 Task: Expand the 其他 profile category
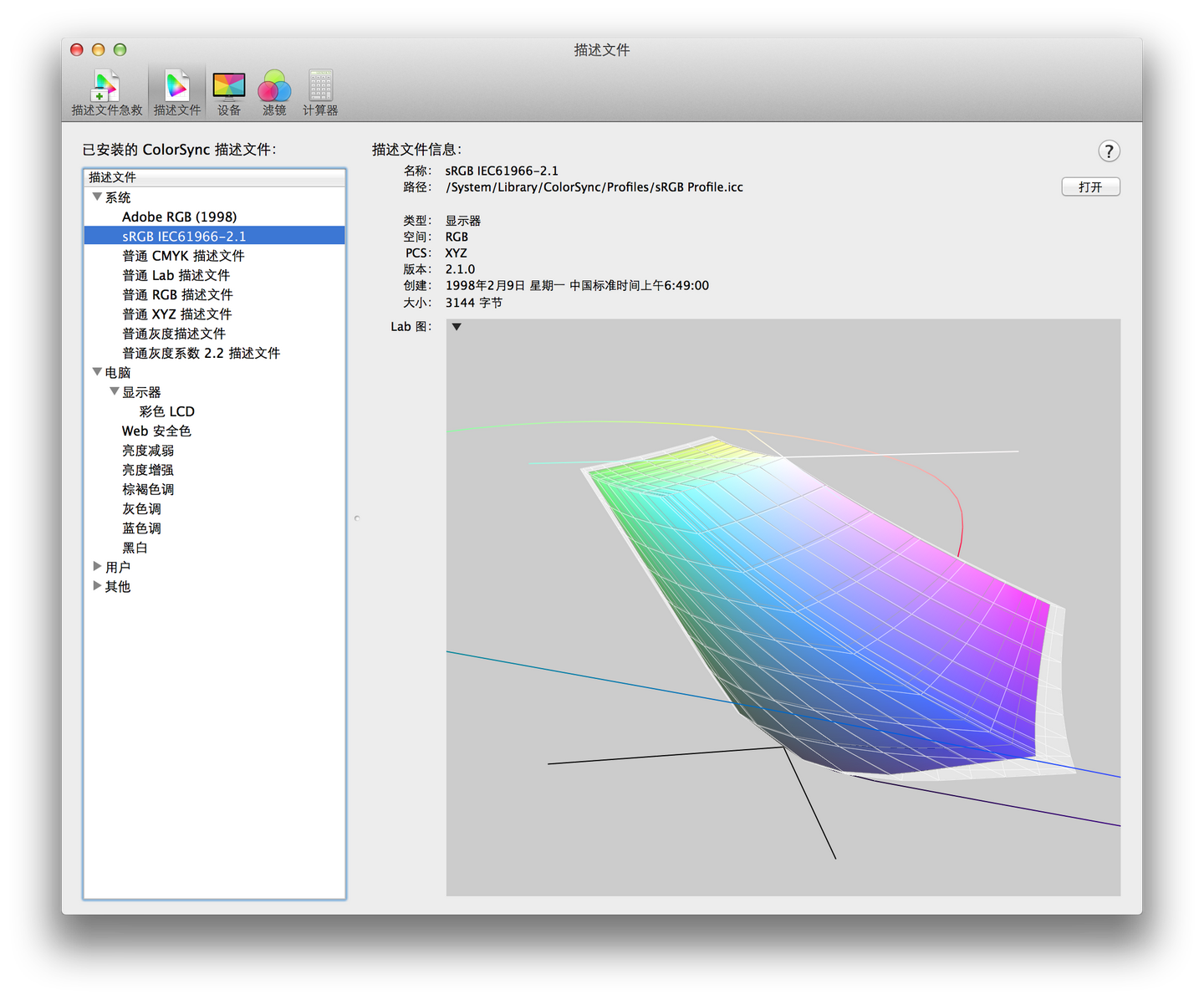pyautogui.click(x=97, y=586)
